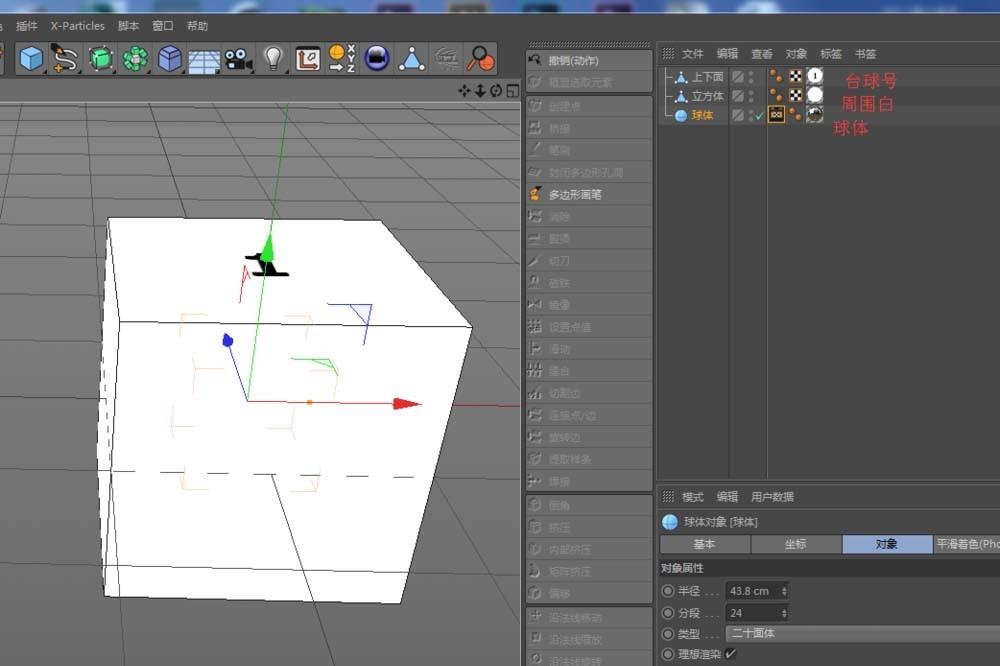Open the 文件 menu in the object manager
The width and height of the screenshot is (1000, 666).
point(691,54)
